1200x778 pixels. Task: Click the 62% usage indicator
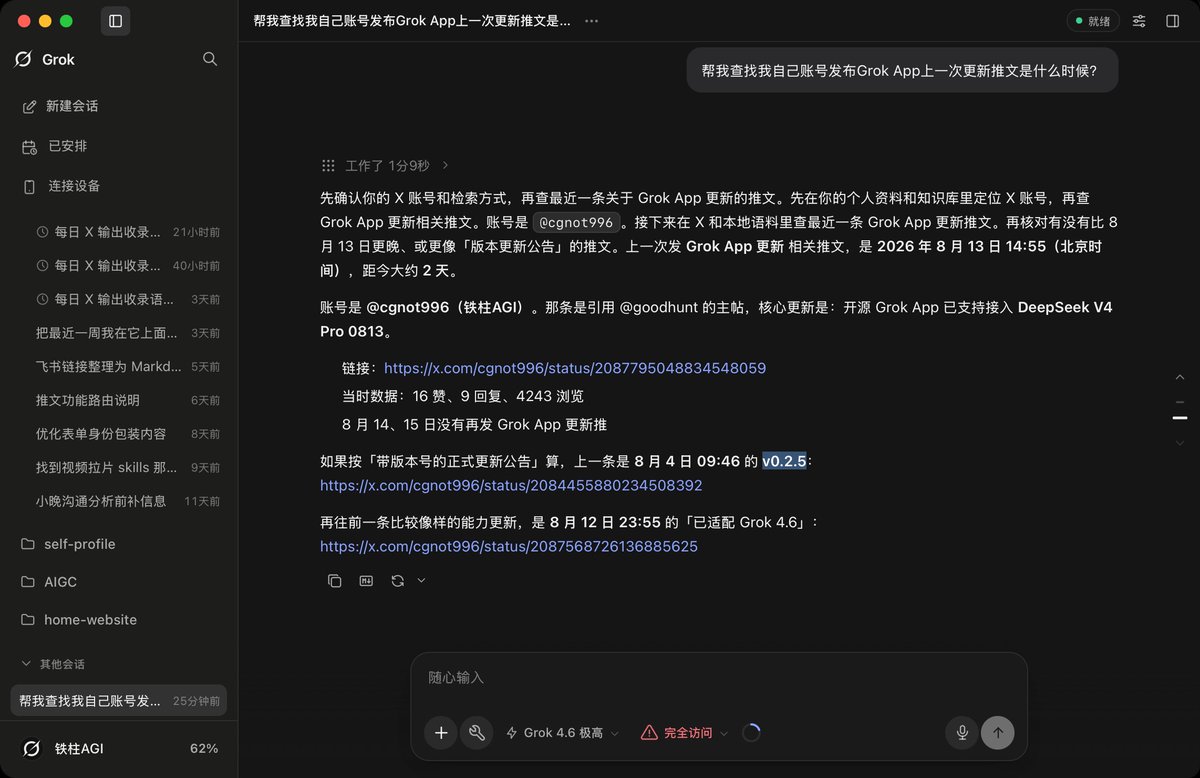point(204,748)
